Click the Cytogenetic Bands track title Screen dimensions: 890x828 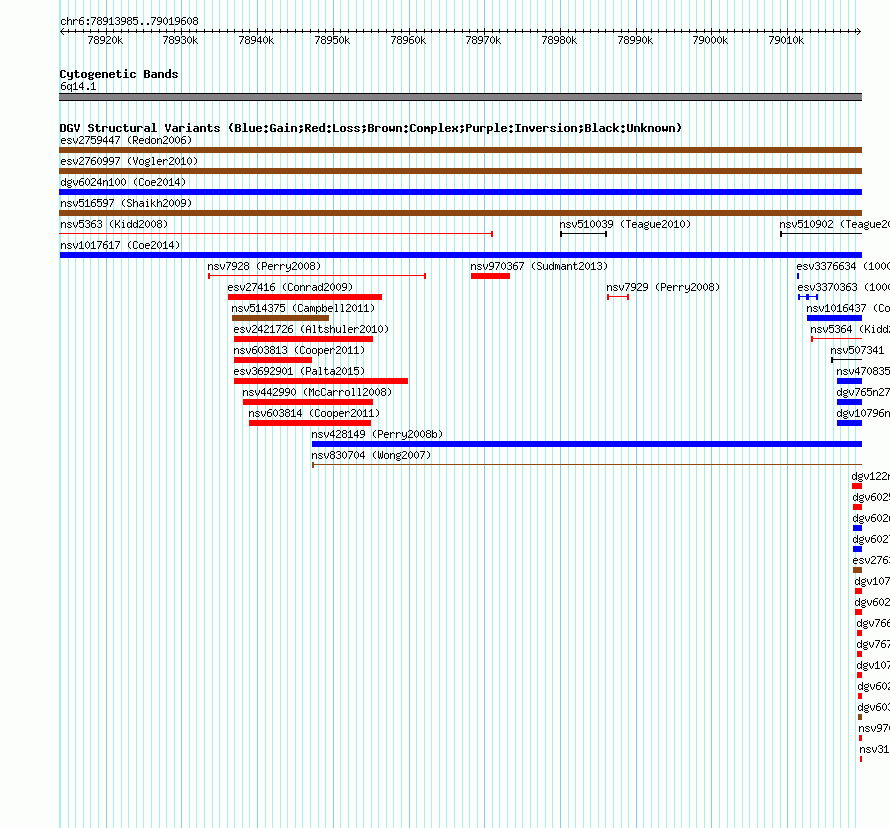pos(119,74)
